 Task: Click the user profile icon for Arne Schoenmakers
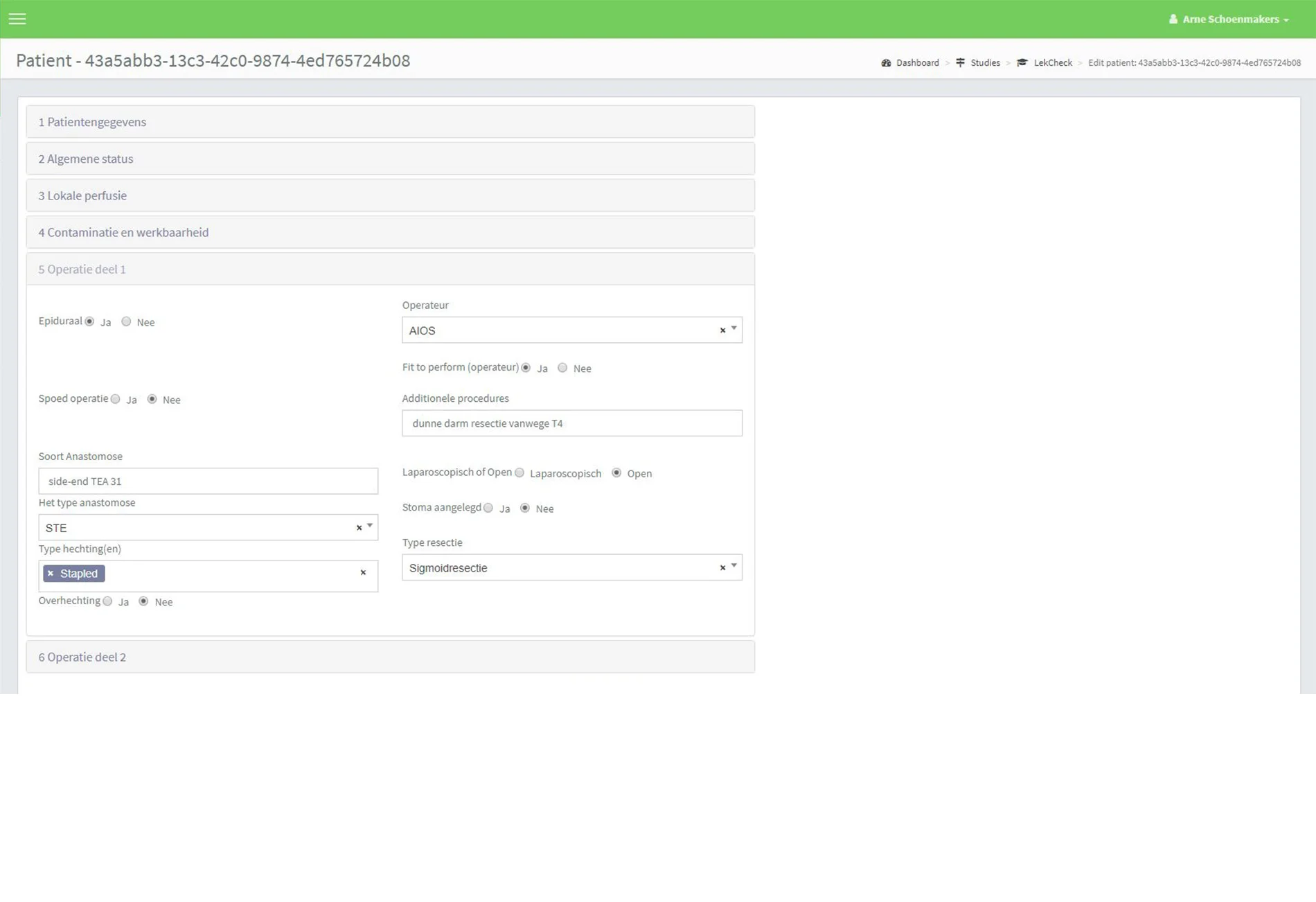tap(1173, 19)
